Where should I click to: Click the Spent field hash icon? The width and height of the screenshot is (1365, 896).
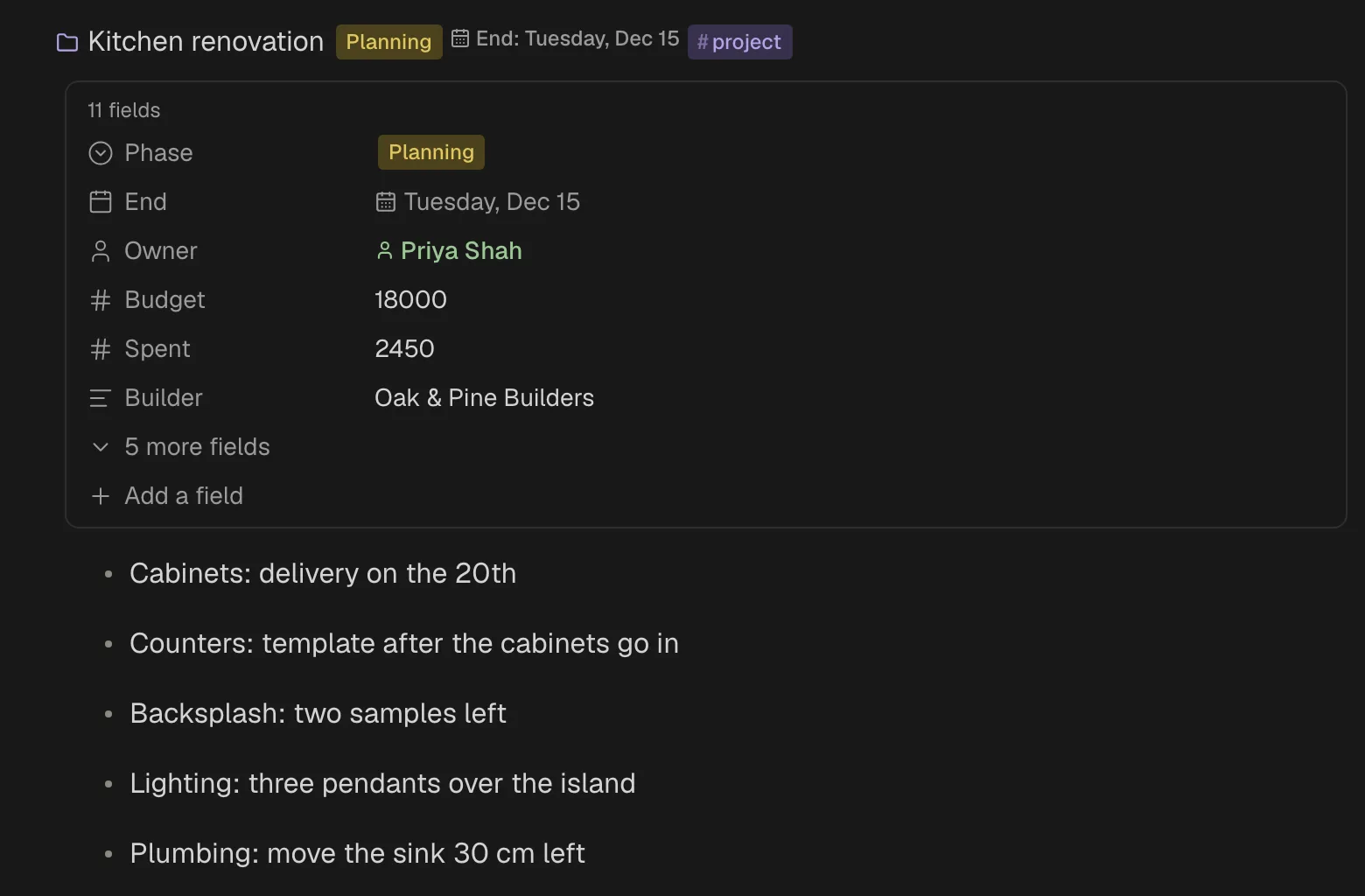pyautogui.click(x=101, y=349)
